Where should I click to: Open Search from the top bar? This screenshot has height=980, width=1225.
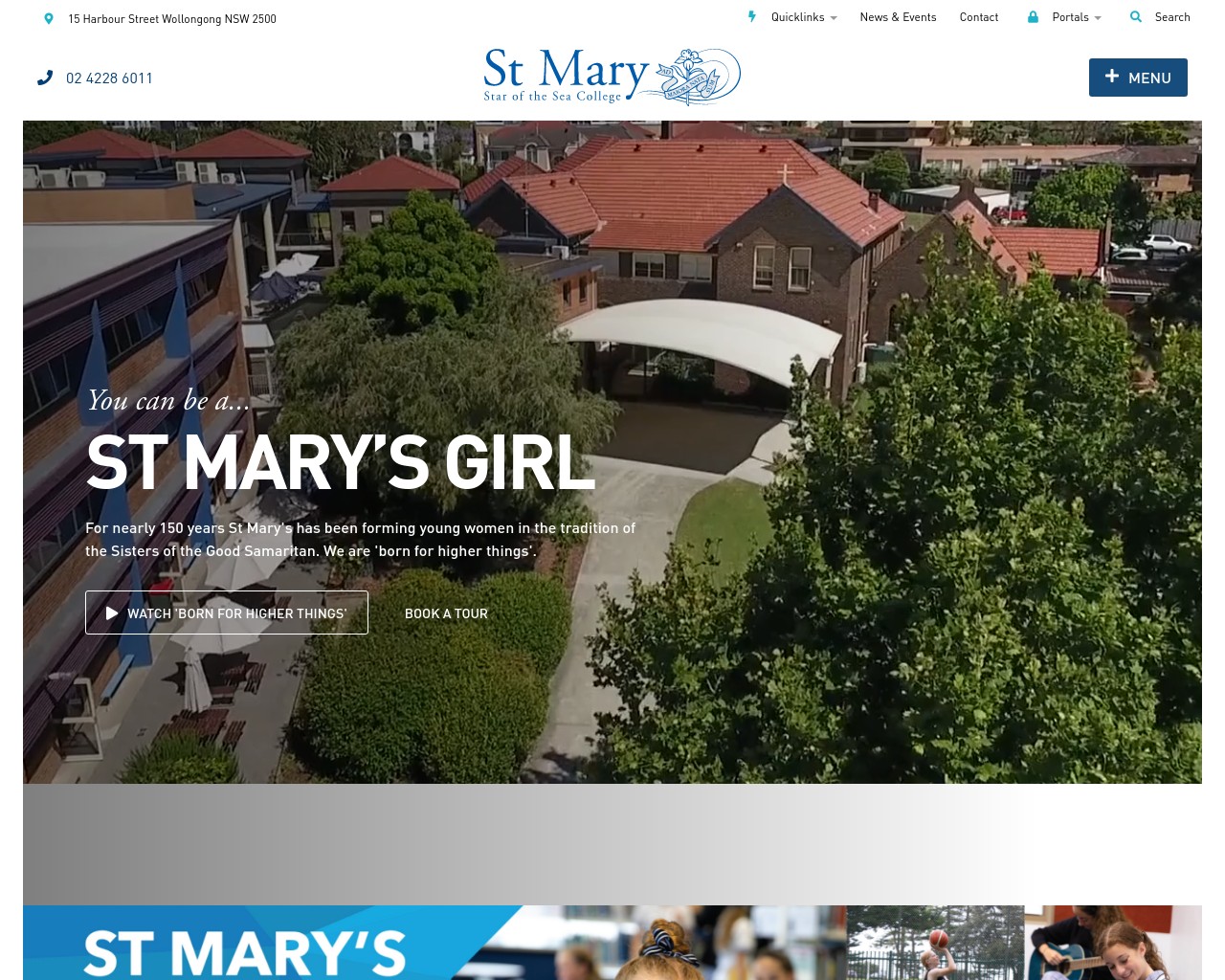1172,16
